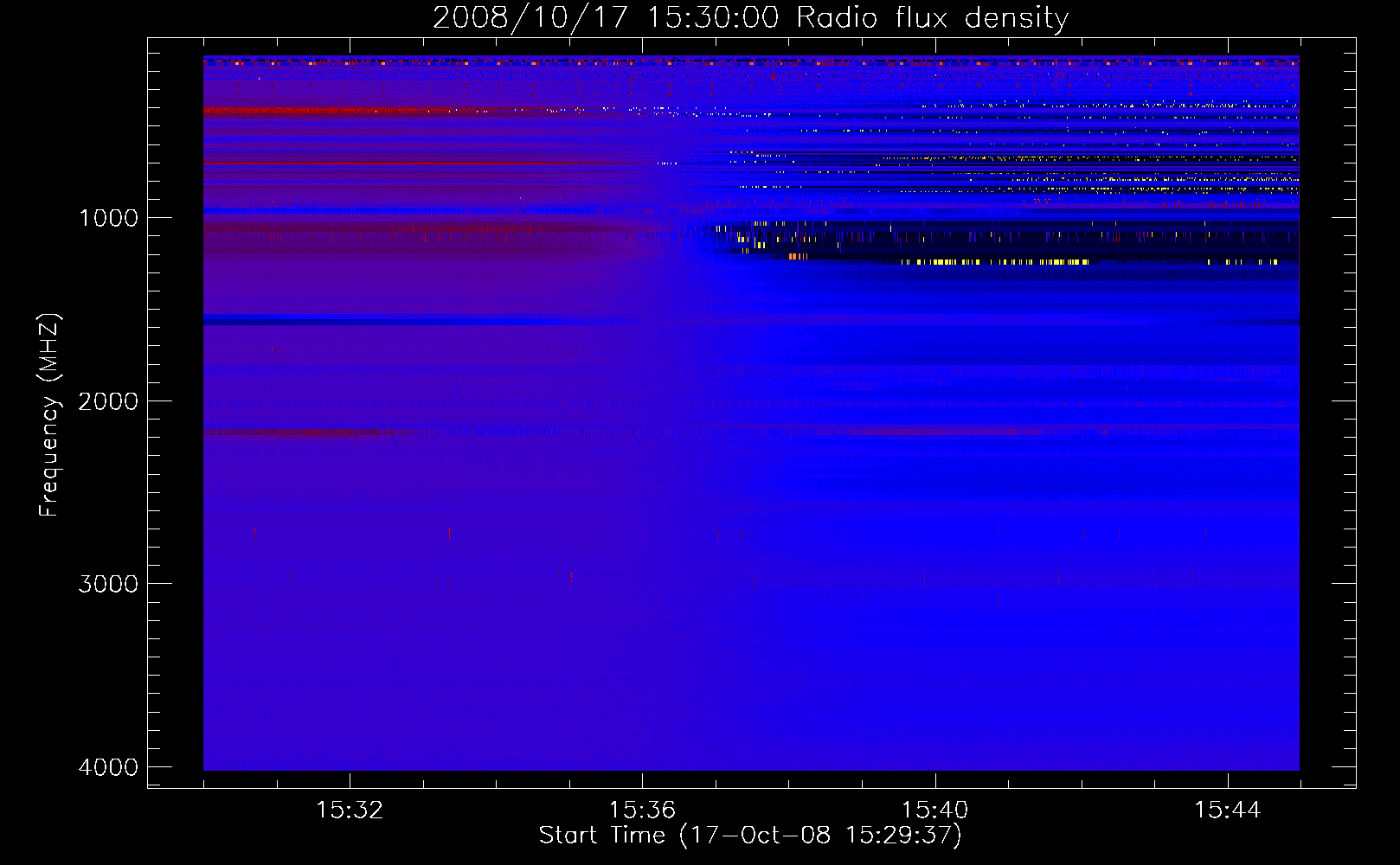Screen dimensions: 1400x865
Task: Click the plot title '2008/10/17 15:30:00 Radio flux density'
Action: pyautogui.click(x=750, y=17)
